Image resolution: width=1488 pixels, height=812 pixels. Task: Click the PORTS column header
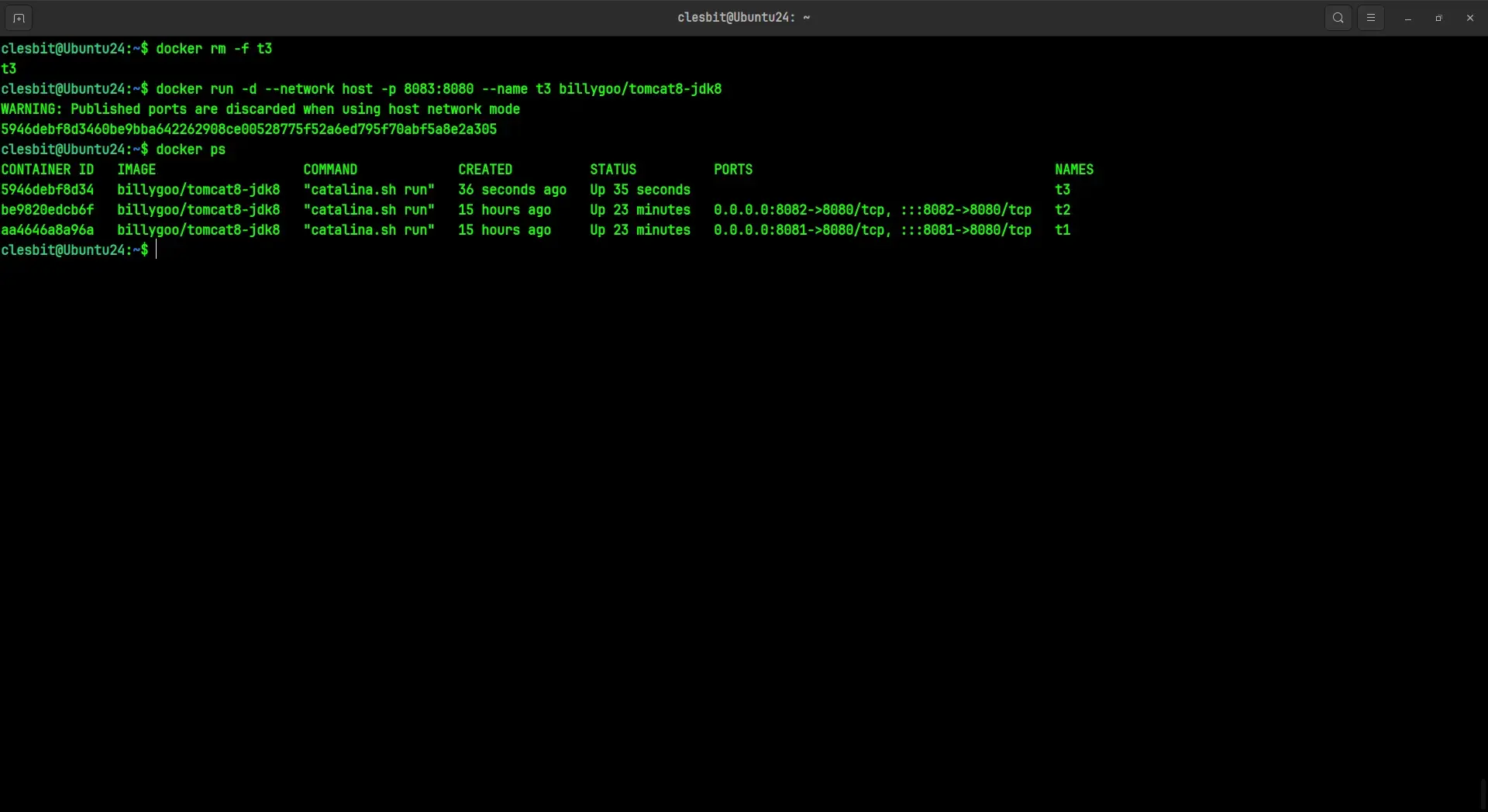pos(733,170)
